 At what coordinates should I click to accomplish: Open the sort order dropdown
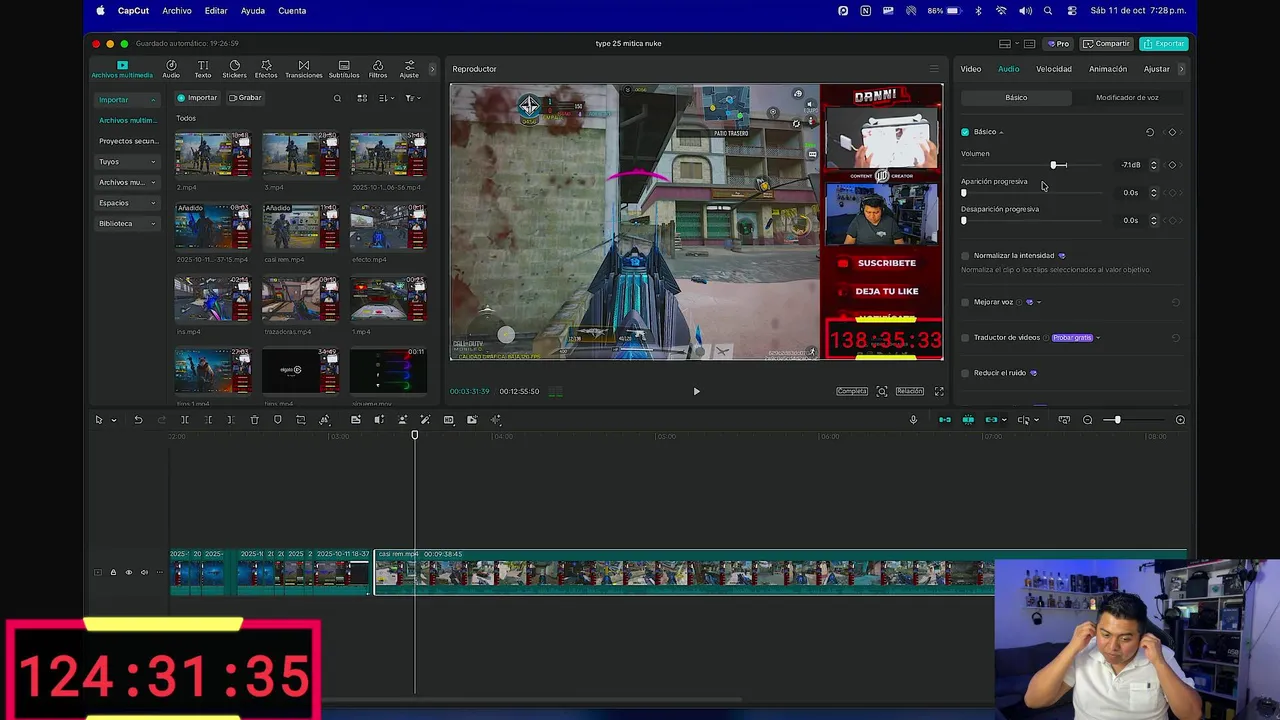[x=387, y=98]
